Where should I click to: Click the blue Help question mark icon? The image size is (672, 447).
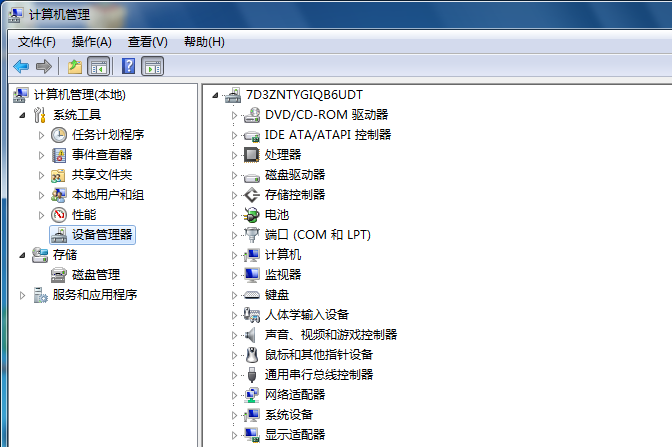click(x=128, y=66)
